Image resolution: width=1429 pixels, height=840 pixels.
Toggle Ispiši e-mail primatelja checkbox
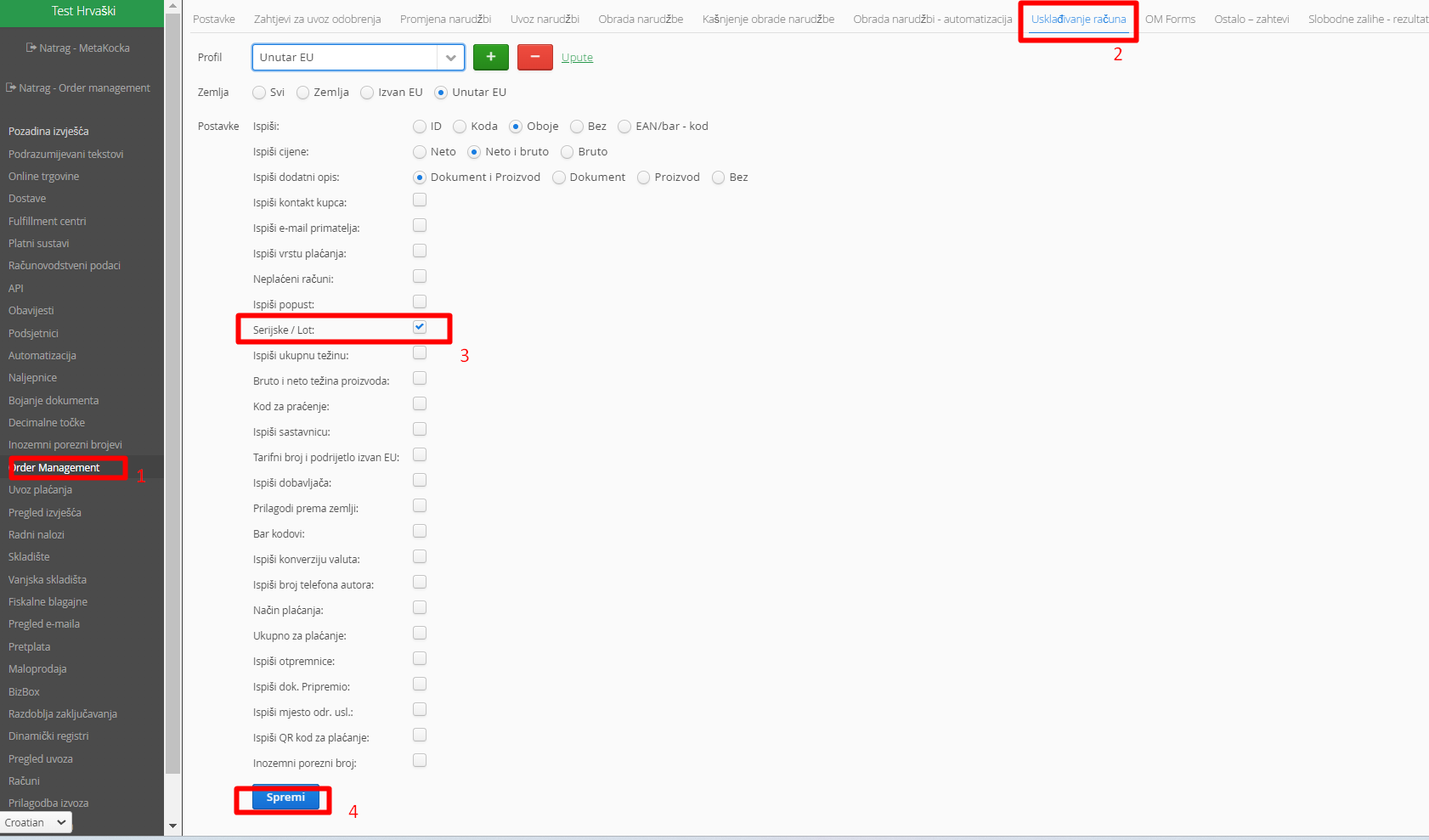(420, 225)
